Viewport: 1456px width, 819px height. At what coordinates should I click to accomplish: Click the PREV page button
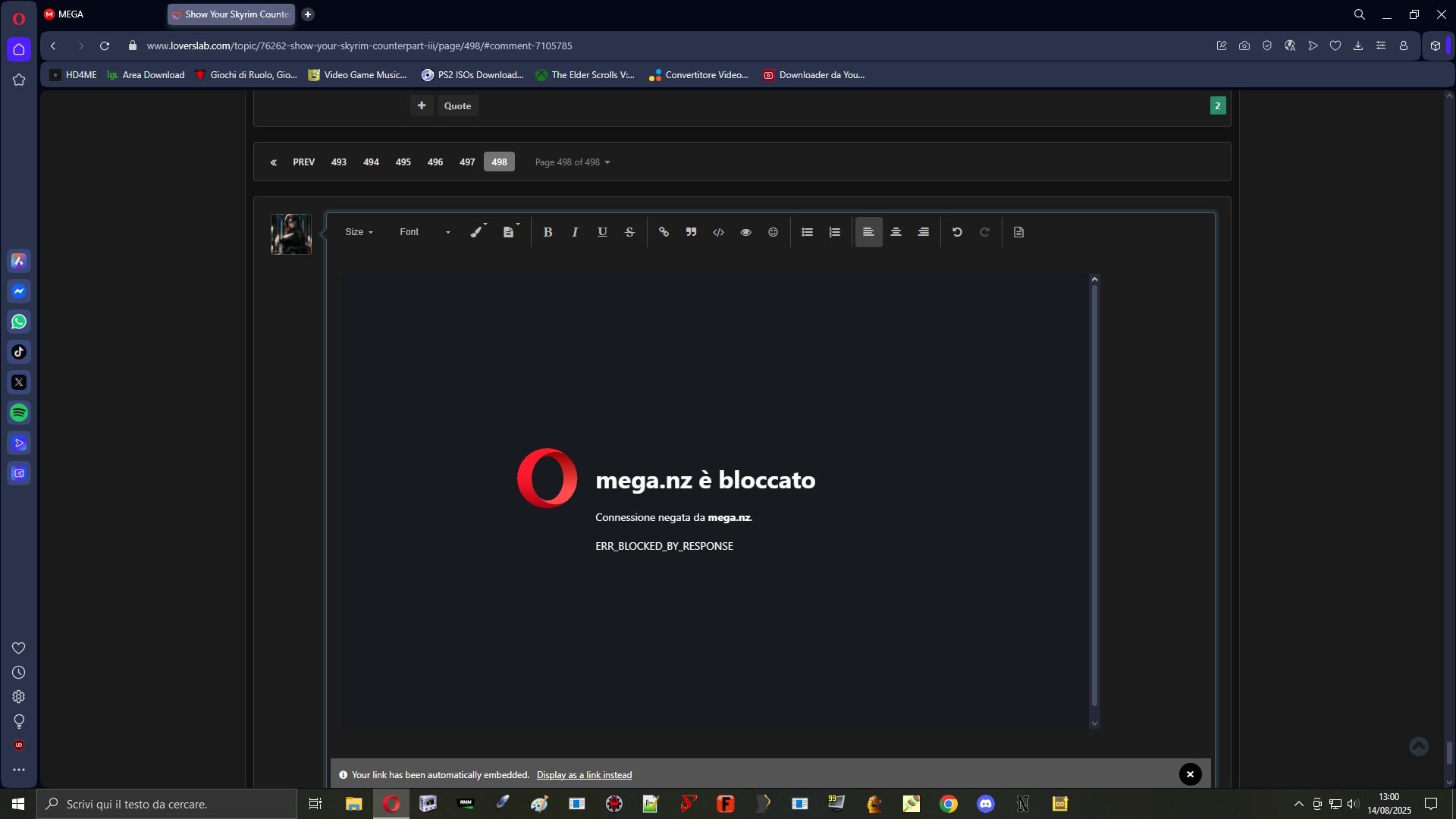click(303, 162)
